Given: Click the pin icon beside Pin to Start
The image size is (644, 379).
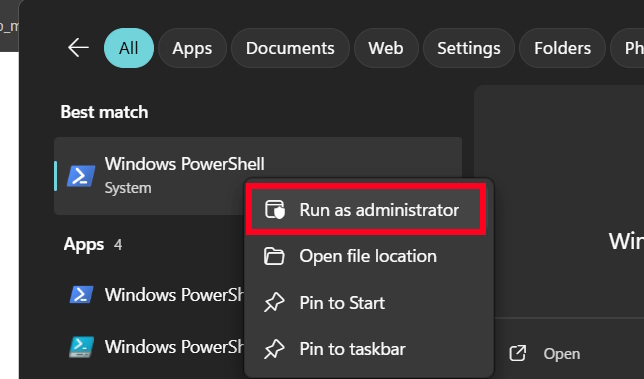Looking at the screenshot, I should pos(274,303).
